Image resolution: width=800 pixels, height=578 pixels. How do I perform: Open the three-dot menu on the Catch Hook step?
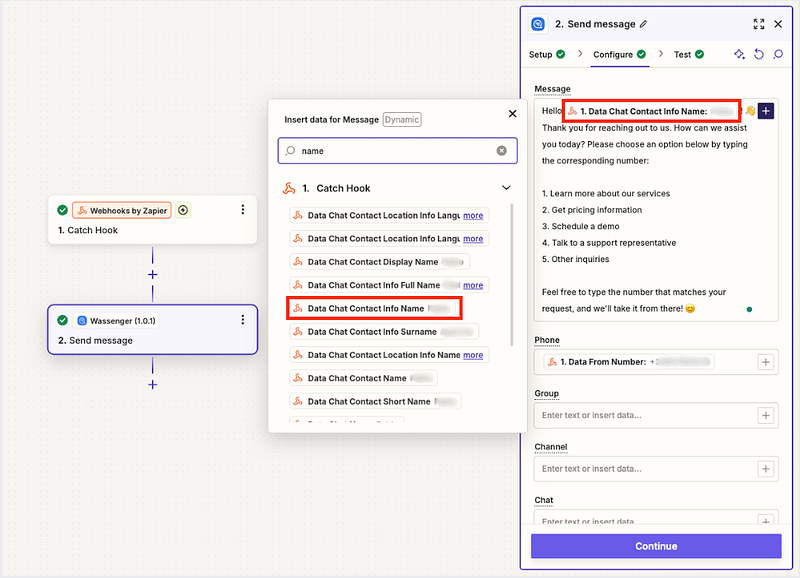242,210
